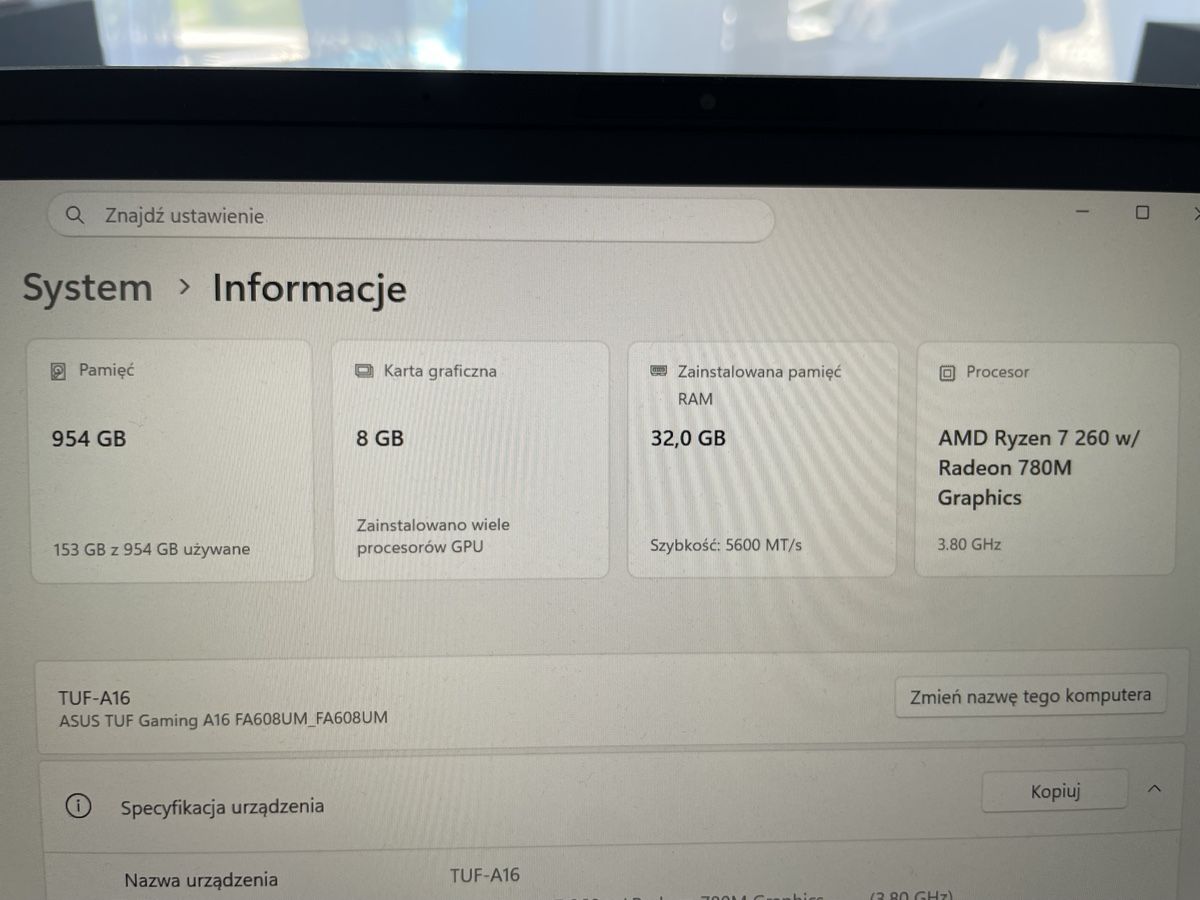Click the Procesor chip icon
Viewport: 1200px width, 900px height.
[947, 373]
